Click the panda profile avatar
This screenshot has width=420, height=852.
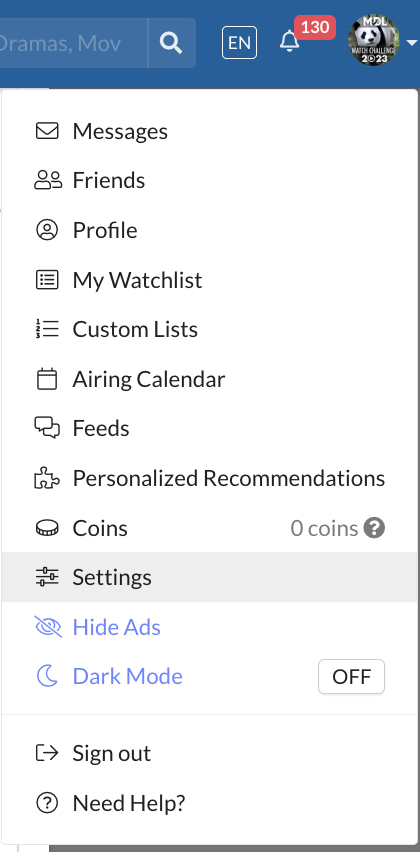(374, 41)
